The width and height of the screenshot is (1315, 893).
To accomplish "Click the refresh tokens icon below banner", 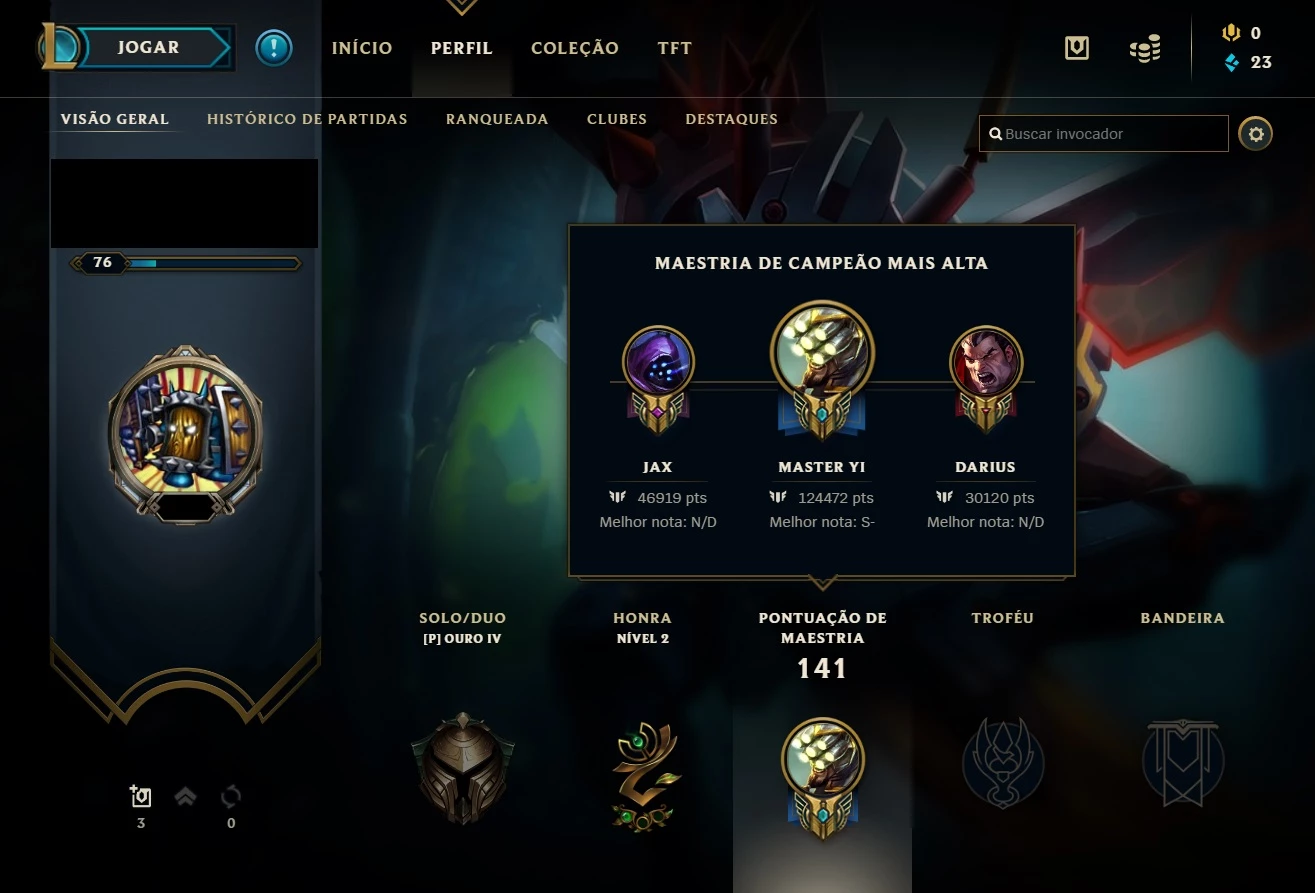I will click(x=231, y=797).
